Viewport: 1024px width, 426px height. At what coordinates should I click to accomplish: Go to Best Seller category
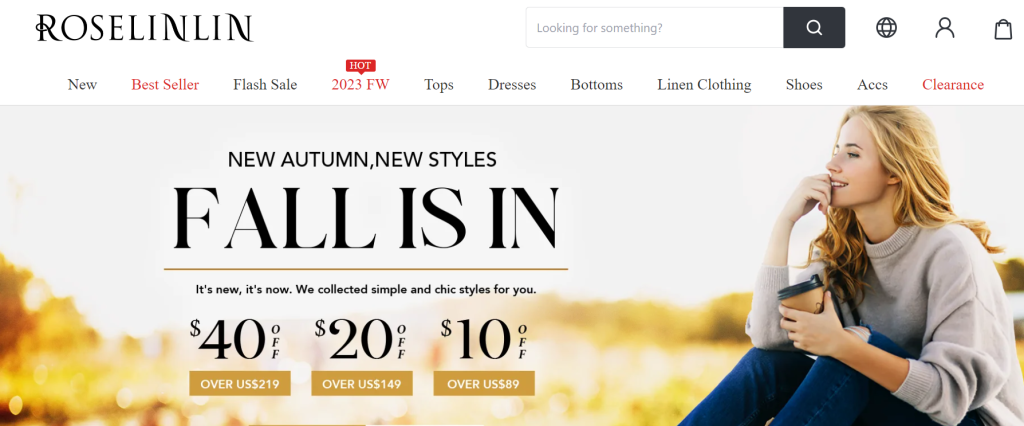coord(165,84)
